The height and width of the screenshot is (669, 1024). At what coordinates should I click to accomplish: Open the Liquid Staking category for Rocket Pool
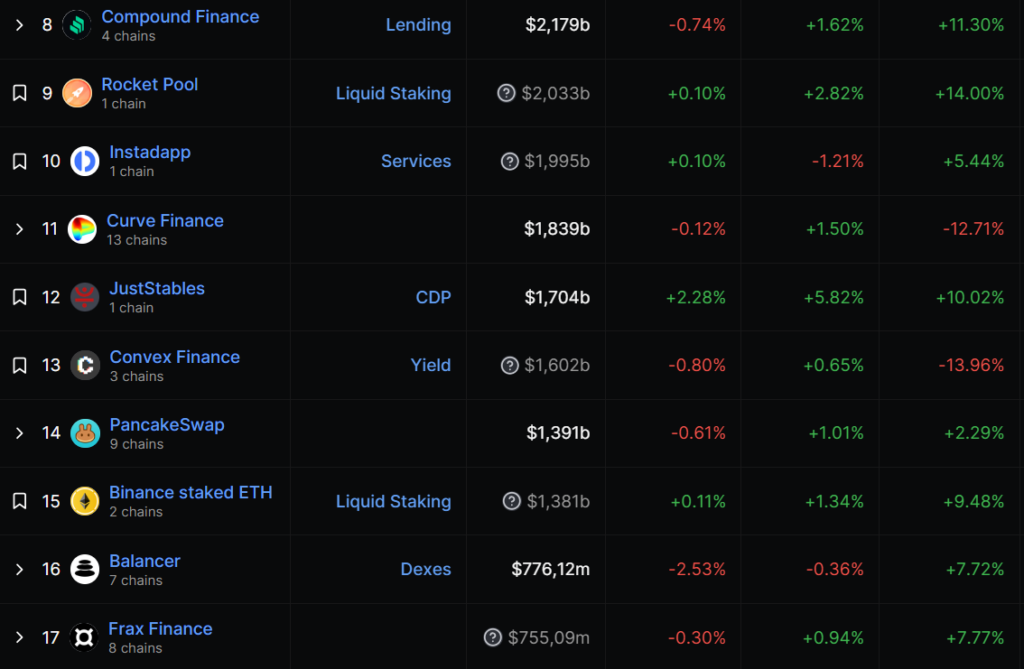(393, 93)
